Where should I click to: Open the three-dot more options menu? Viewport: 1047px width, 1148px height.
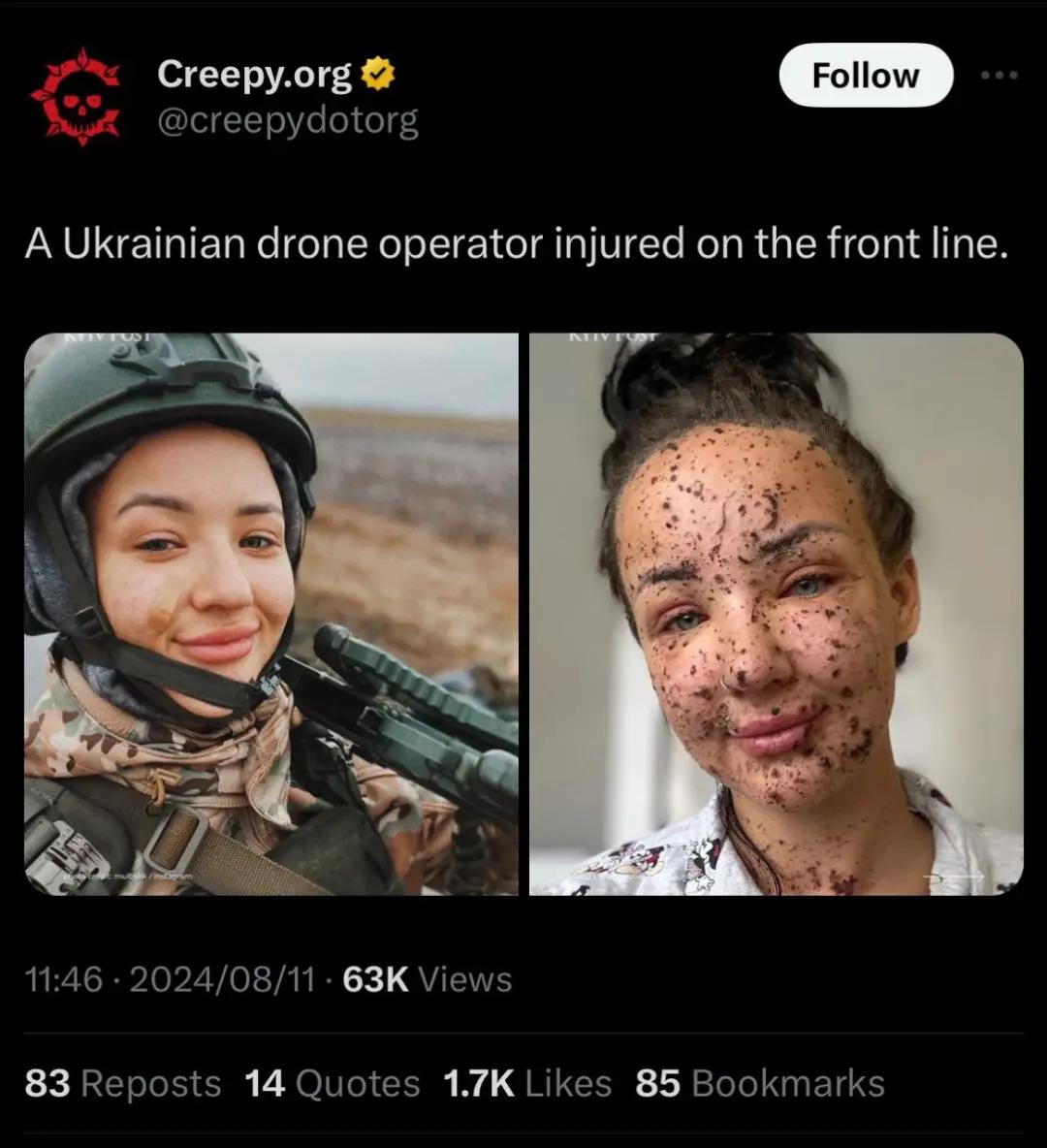[x=999, y=75]
